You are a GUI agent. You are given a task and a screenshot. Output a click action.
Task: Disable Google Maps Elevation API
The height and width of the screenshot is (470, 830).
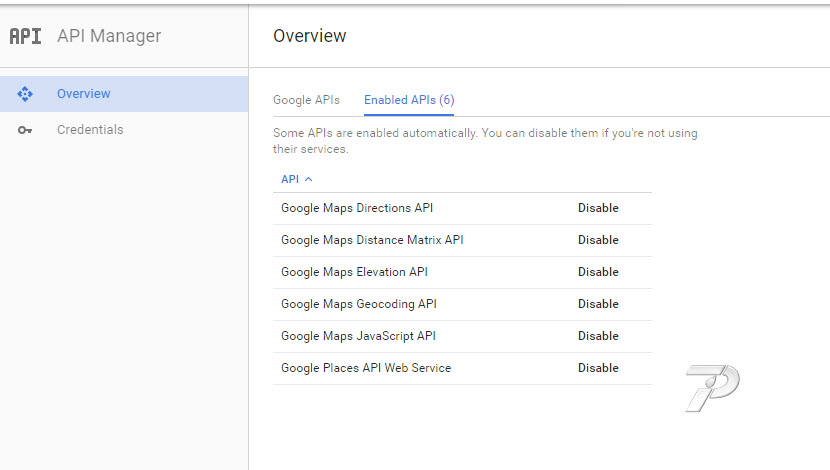click(x=598, y=272)
